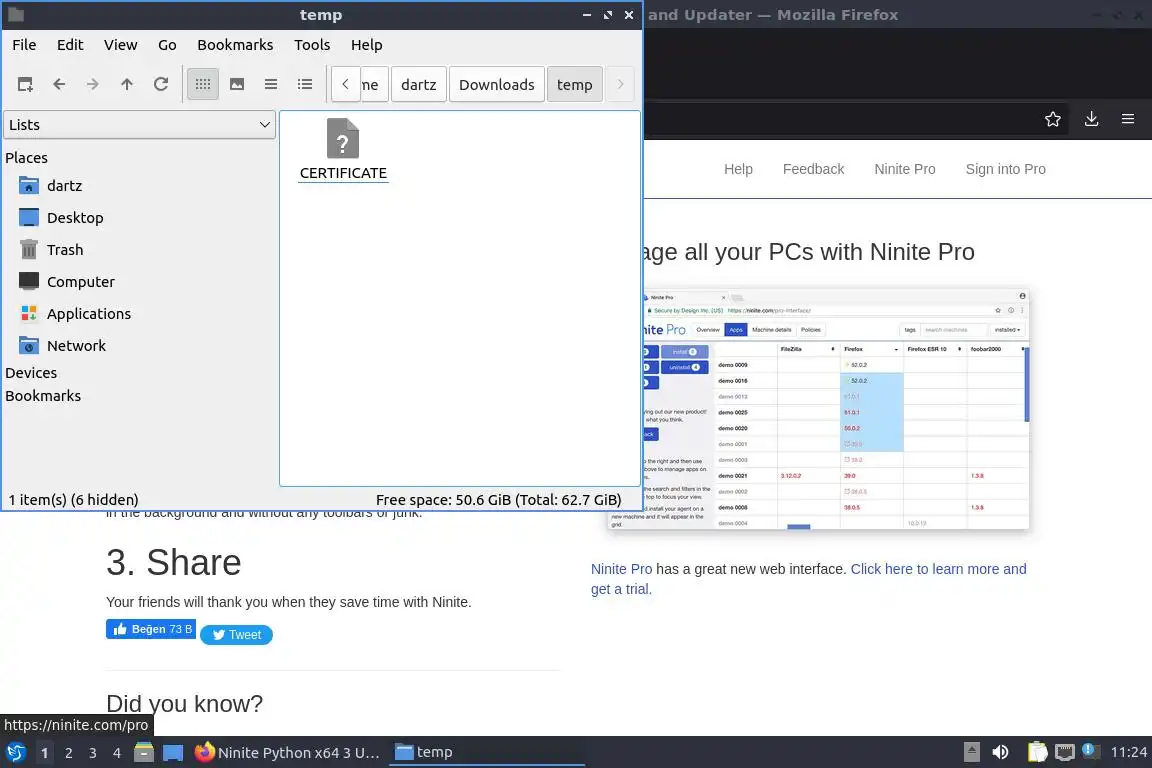1152x768 pixels.
Task: Open the volume control tray icon
Action: click(1000, 753)
